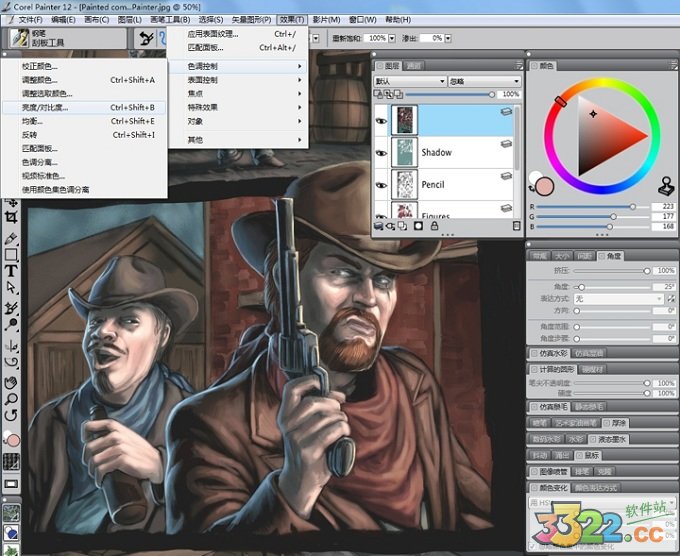The height and width of the screenshot is (556, 680).
Task: Select the Text tool in the toolbox
Action: [x=11, y=271]
